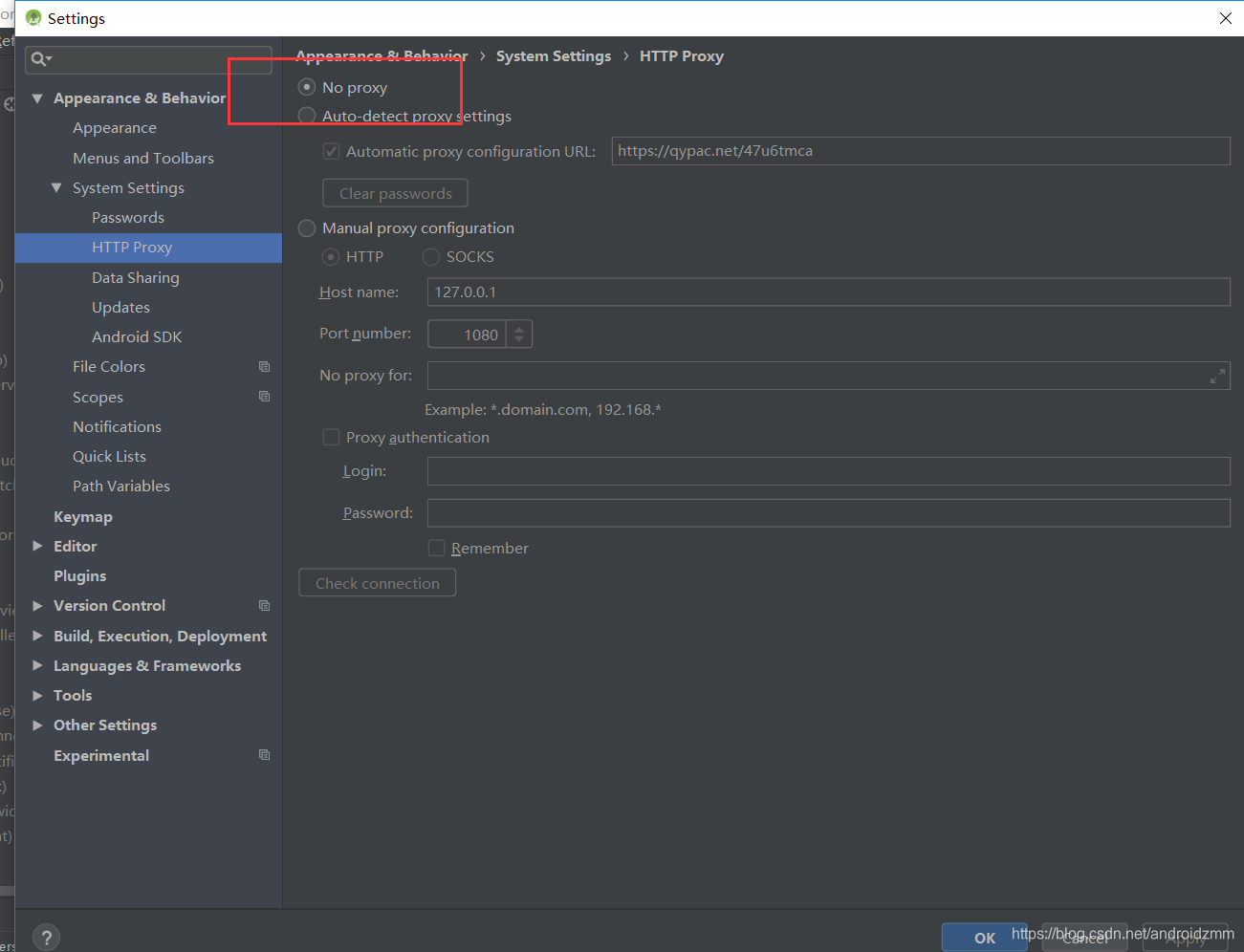
Task: Open the Appearance settings page
Action: tap(115, 128)
